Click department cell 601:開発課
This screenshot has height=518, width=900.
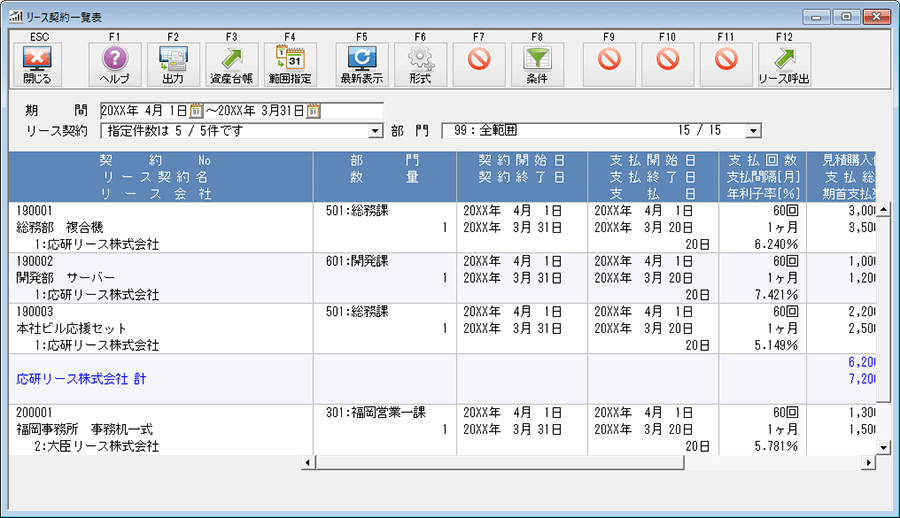pos(357,261)
